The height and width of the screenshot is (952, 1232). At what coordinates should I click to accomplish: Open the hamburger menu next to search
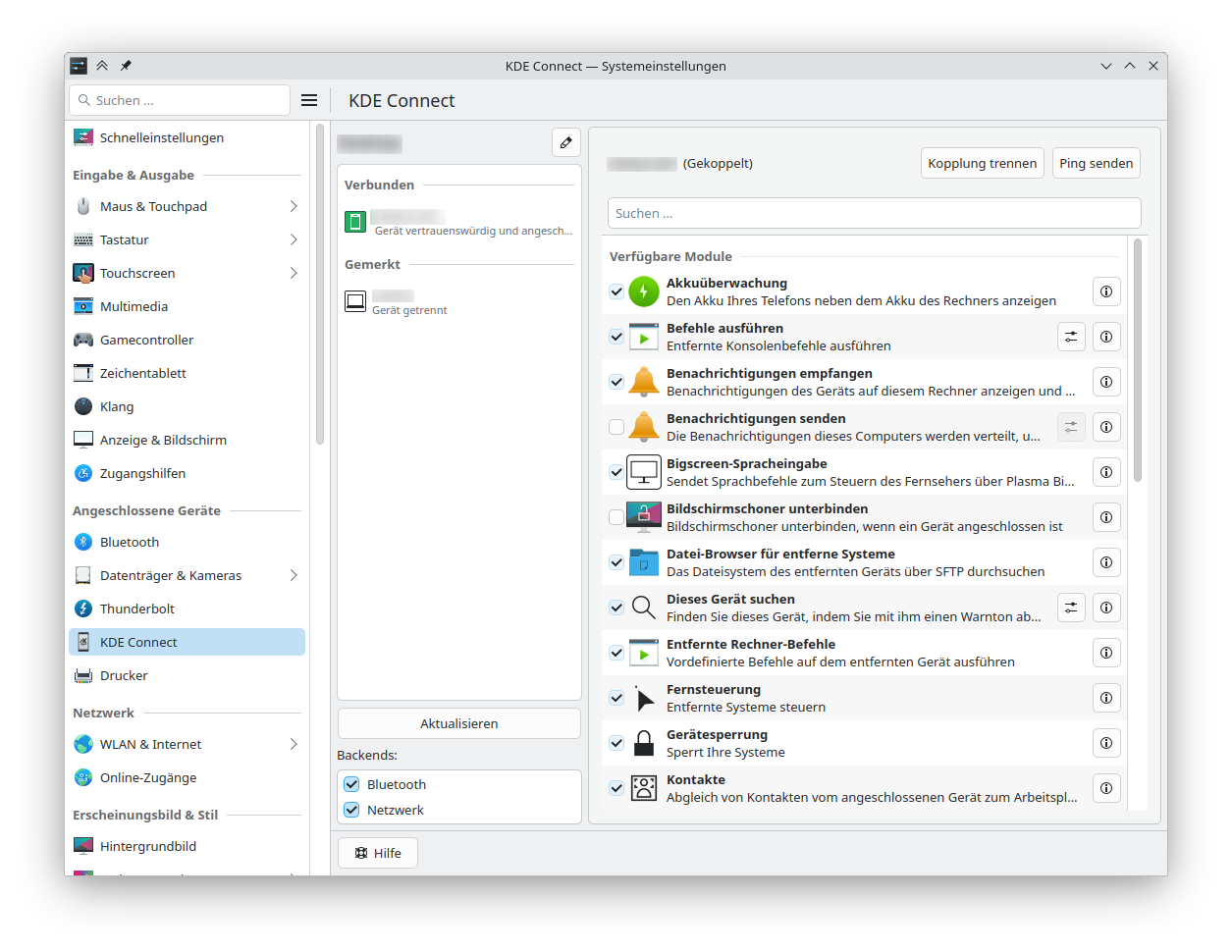(309, 100)
